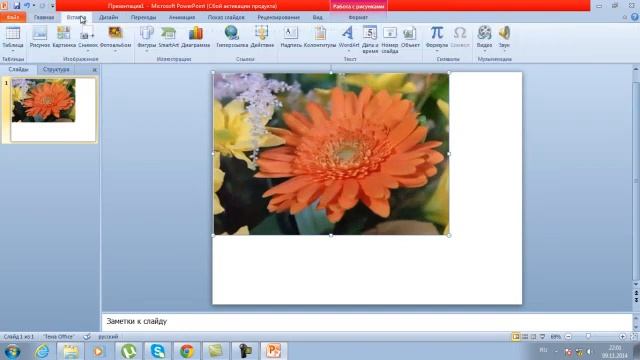
Task: Add a hyperlink with the Гиперссылка icon
Action: tap(232, 37)
